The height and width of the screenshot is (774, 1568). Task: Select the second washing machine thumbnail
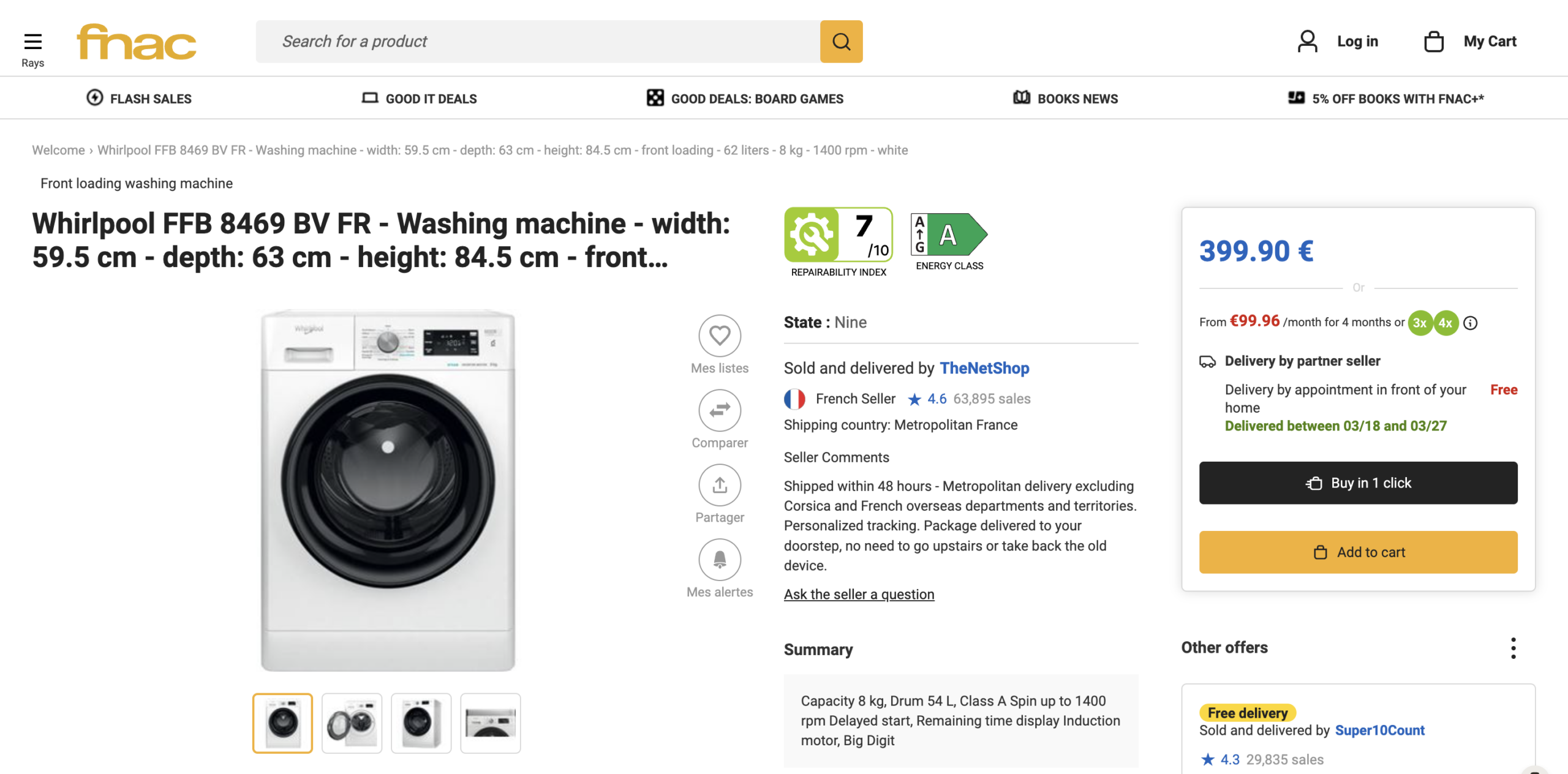point(351,723)
